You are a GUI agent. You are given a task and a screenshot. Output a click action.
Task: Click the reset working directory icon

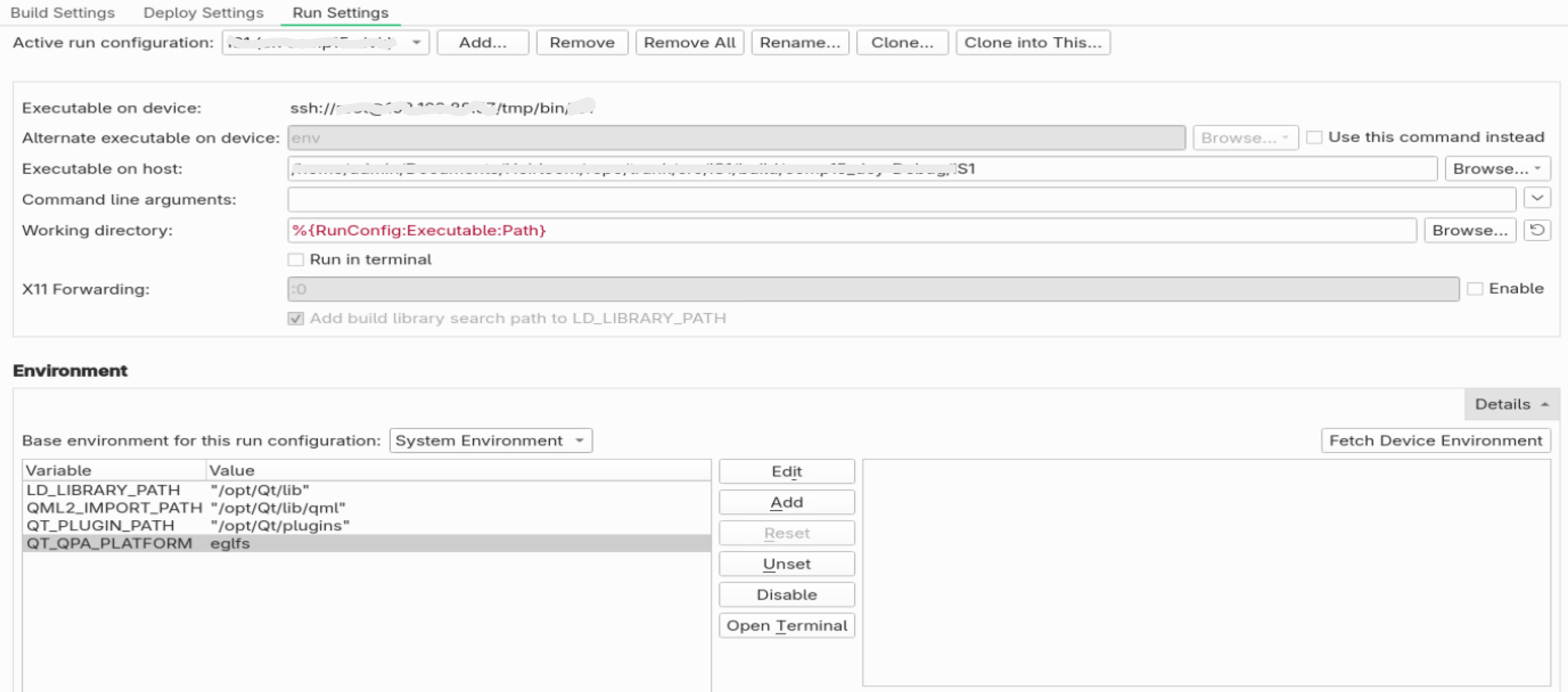point(1536,230)
